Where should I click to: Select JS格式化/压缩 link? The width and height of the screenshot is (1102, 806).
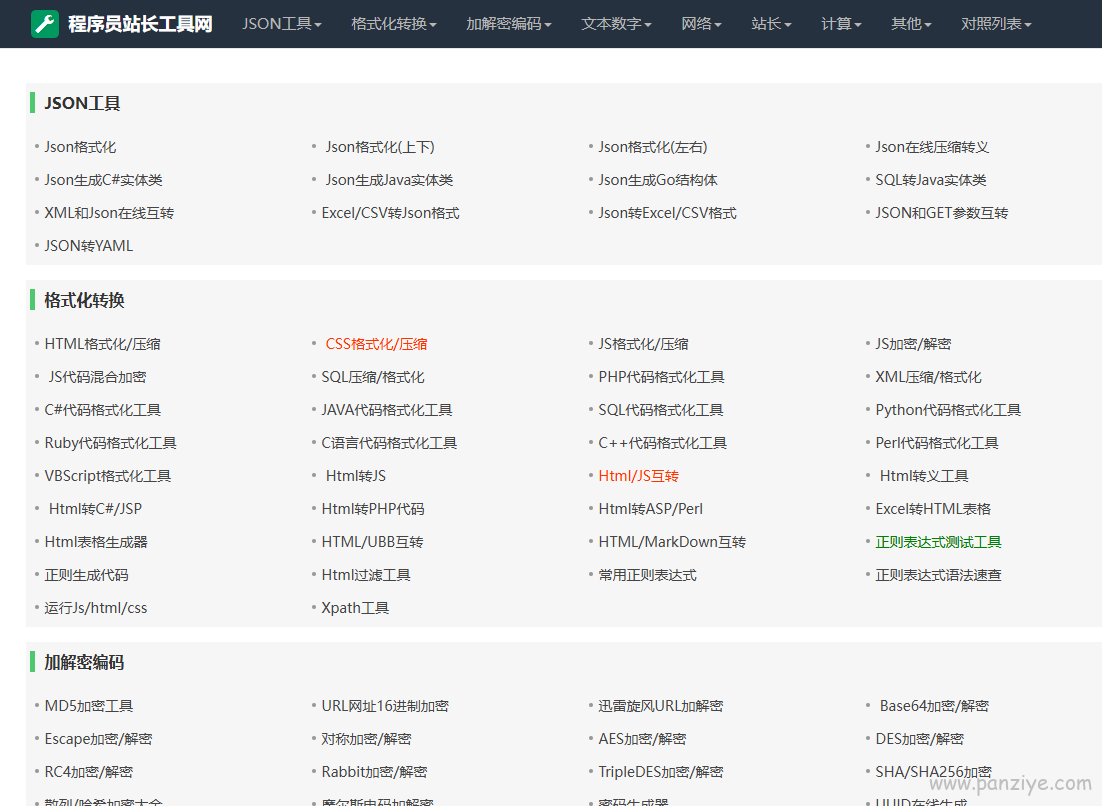pos(643,344)
